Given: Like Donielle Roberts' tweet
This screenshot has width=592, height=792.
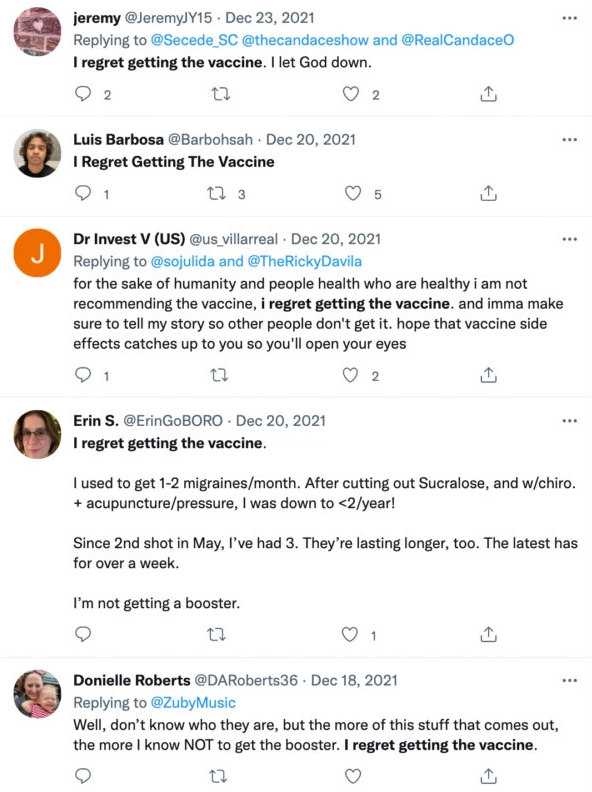Looking at the screenshot, I should [x=353, y=776].
